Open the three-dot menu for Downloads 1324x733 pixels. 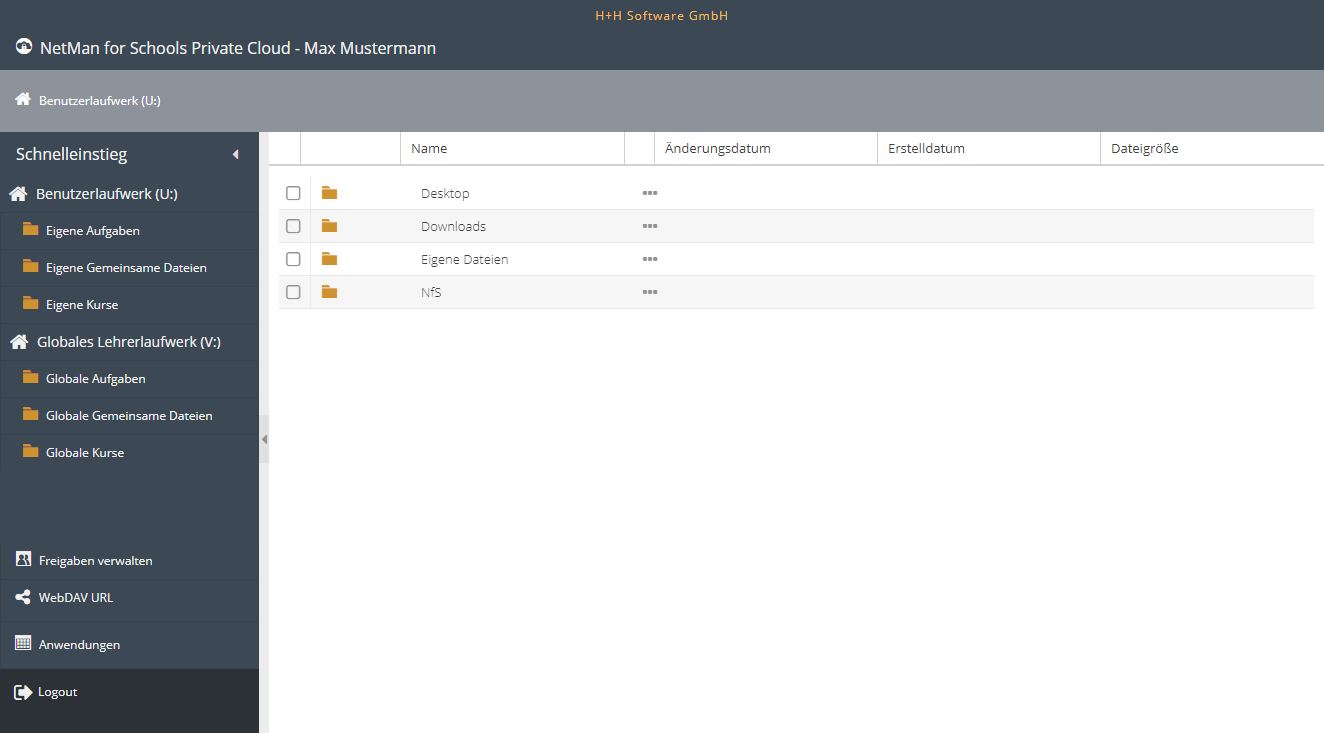tap(650, 226)
